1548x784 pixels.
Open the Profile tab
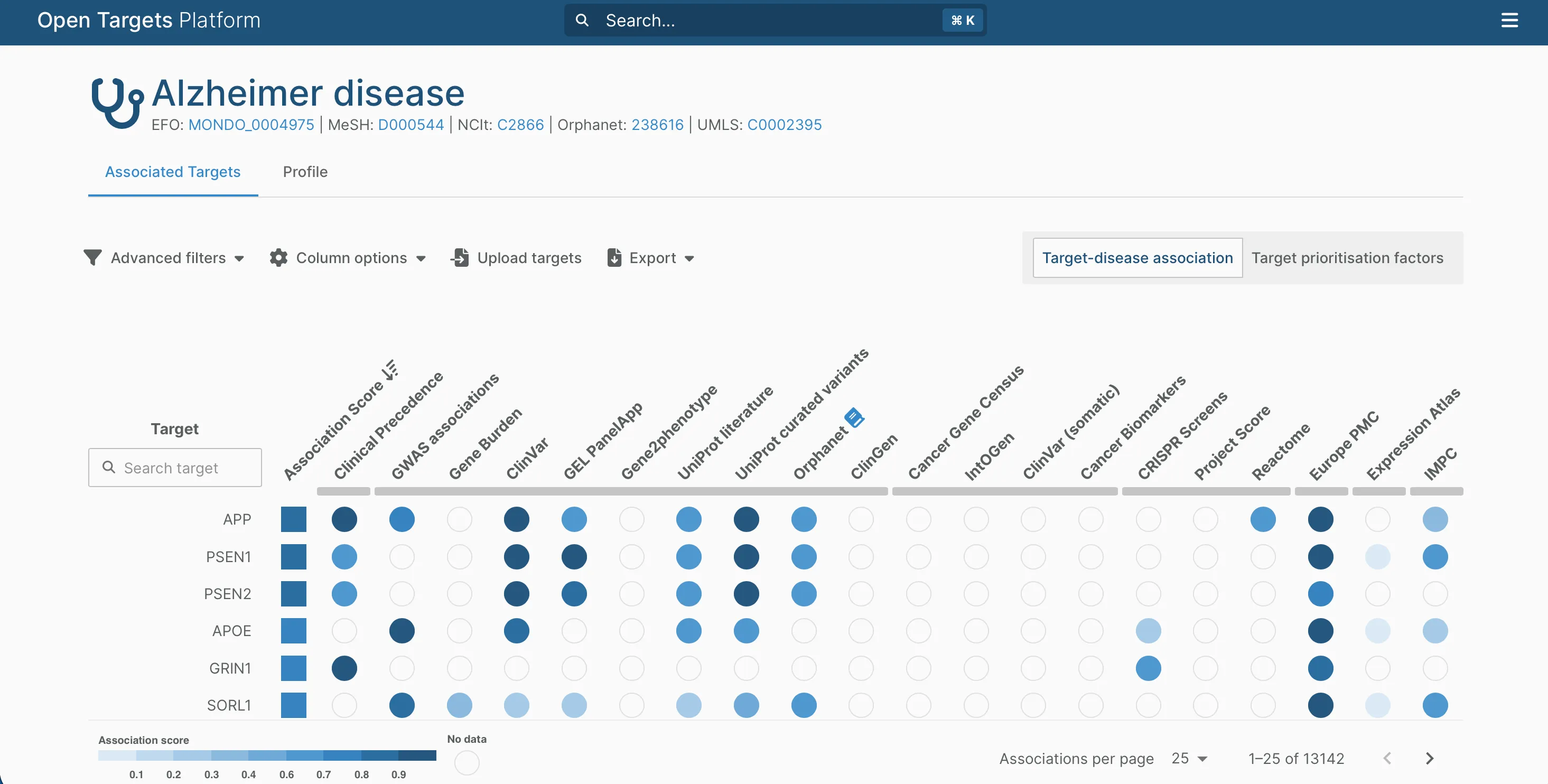point(305,172)
